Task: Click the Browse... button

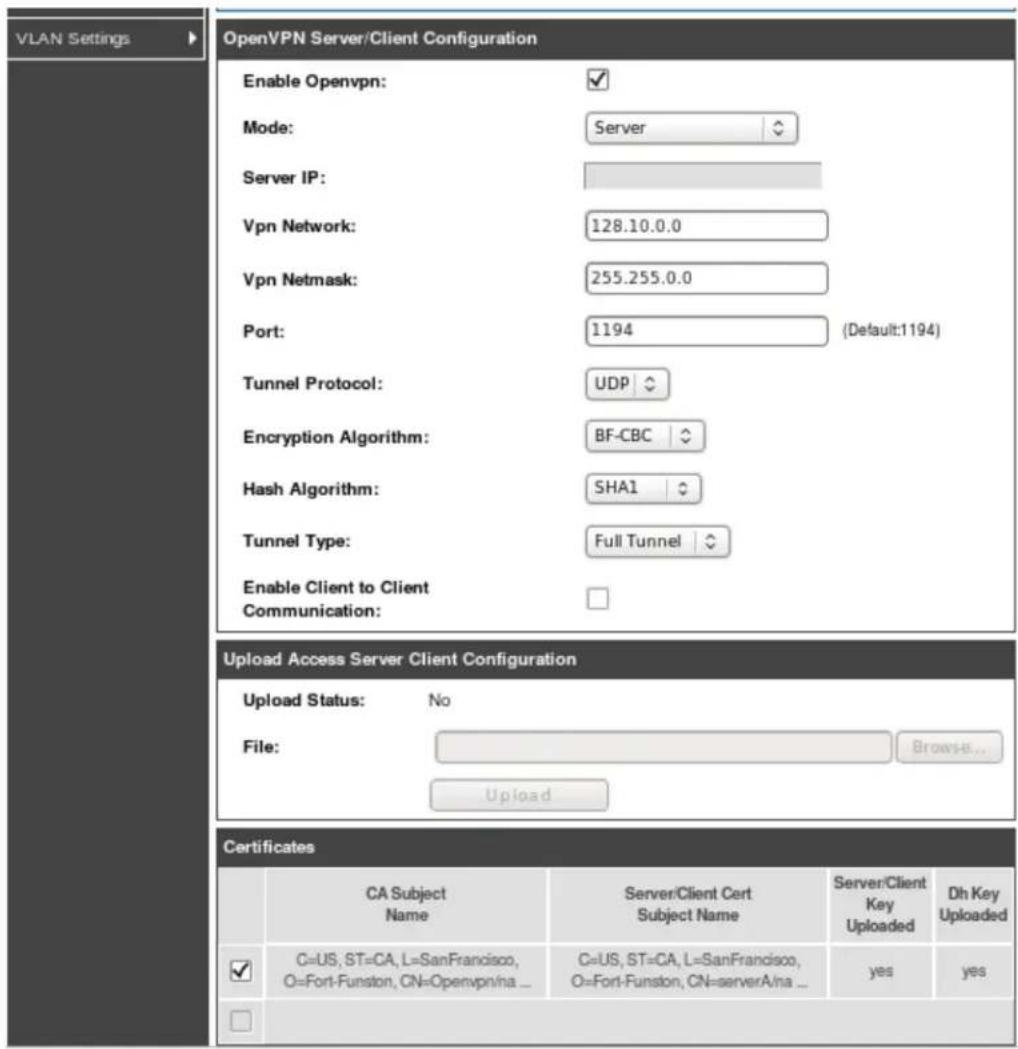Action: coord(949,747)
